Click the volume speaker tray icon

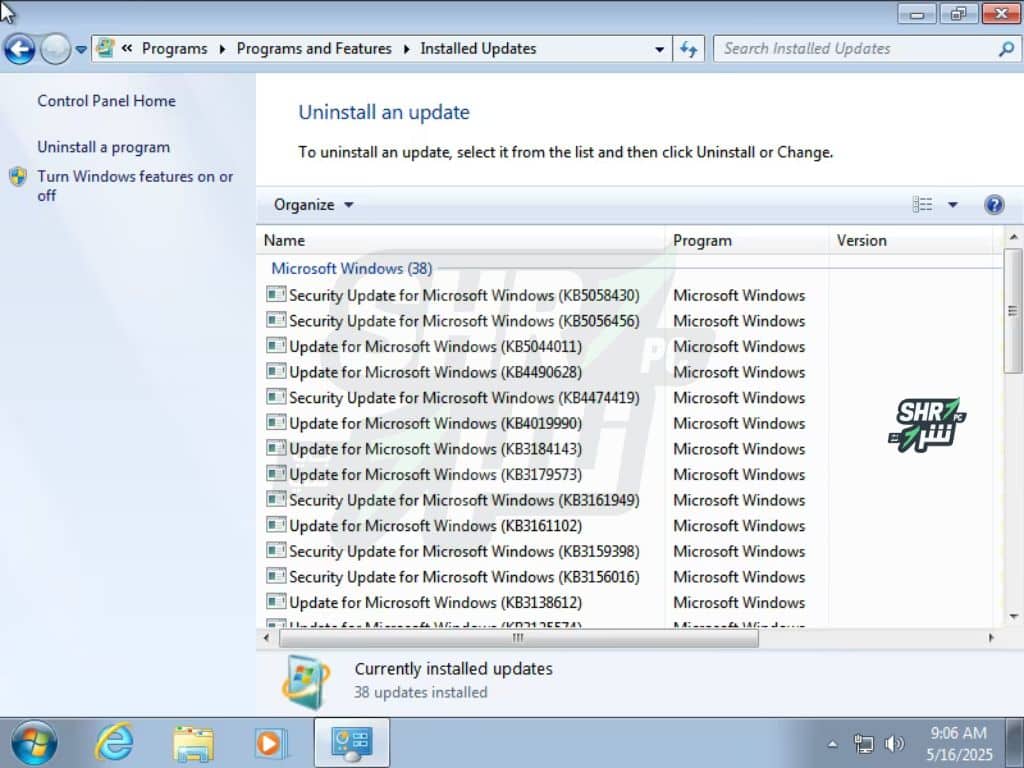pyautogui.click(x=894, y=744)
